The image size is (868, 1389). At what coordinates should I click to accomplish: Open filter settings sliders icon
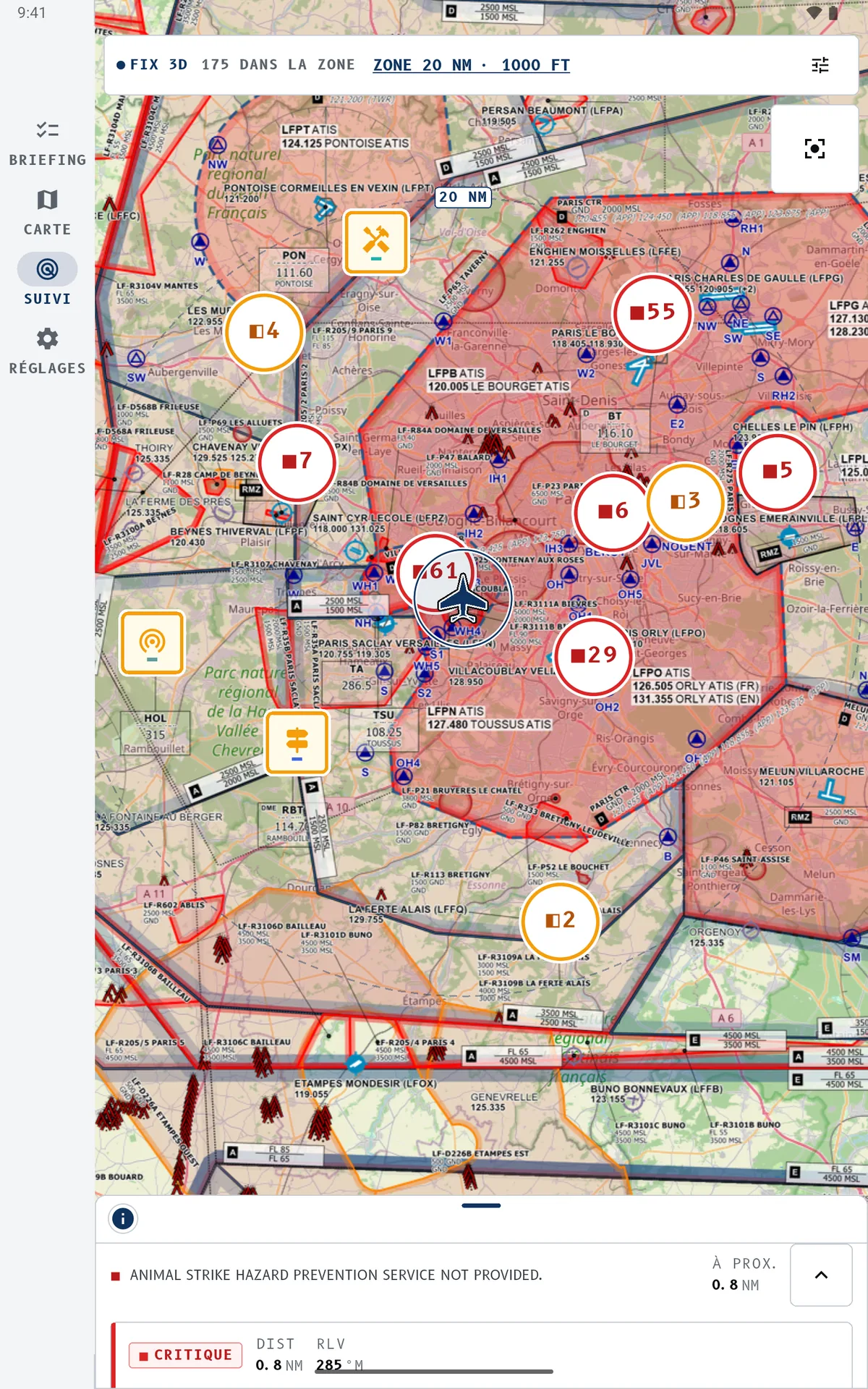(820, 65)
